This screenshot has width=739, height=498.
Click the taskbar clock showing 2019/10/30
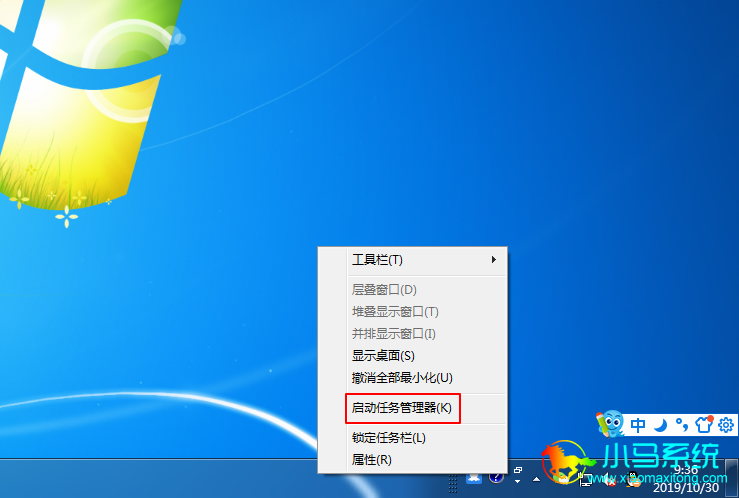pyautogui.click(x=686, y=479)
